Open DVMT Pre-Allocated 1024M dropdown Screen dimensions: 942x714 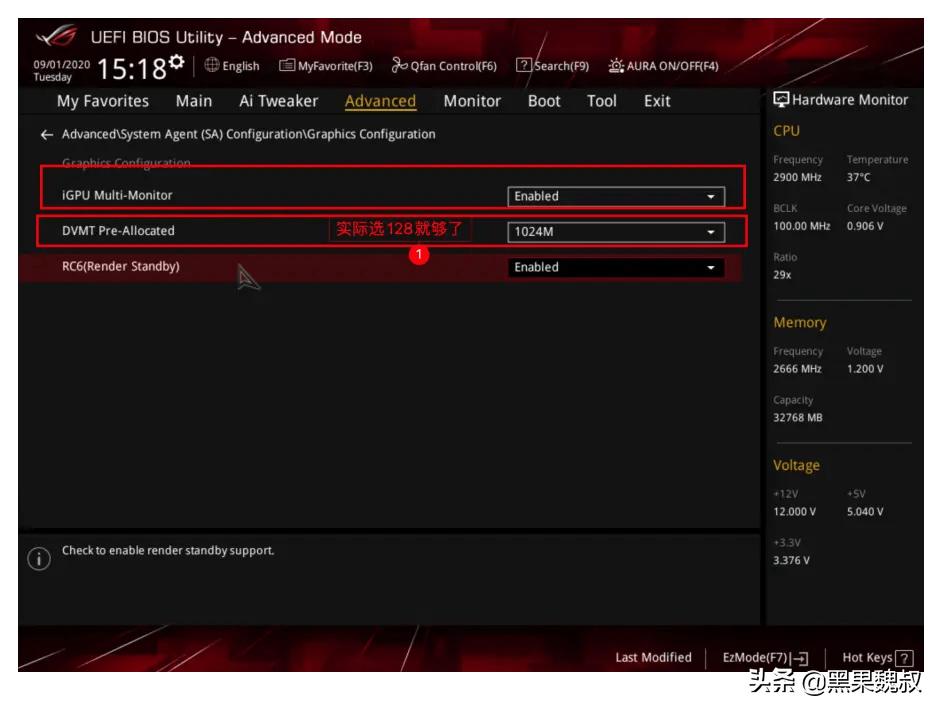[616, 232]
